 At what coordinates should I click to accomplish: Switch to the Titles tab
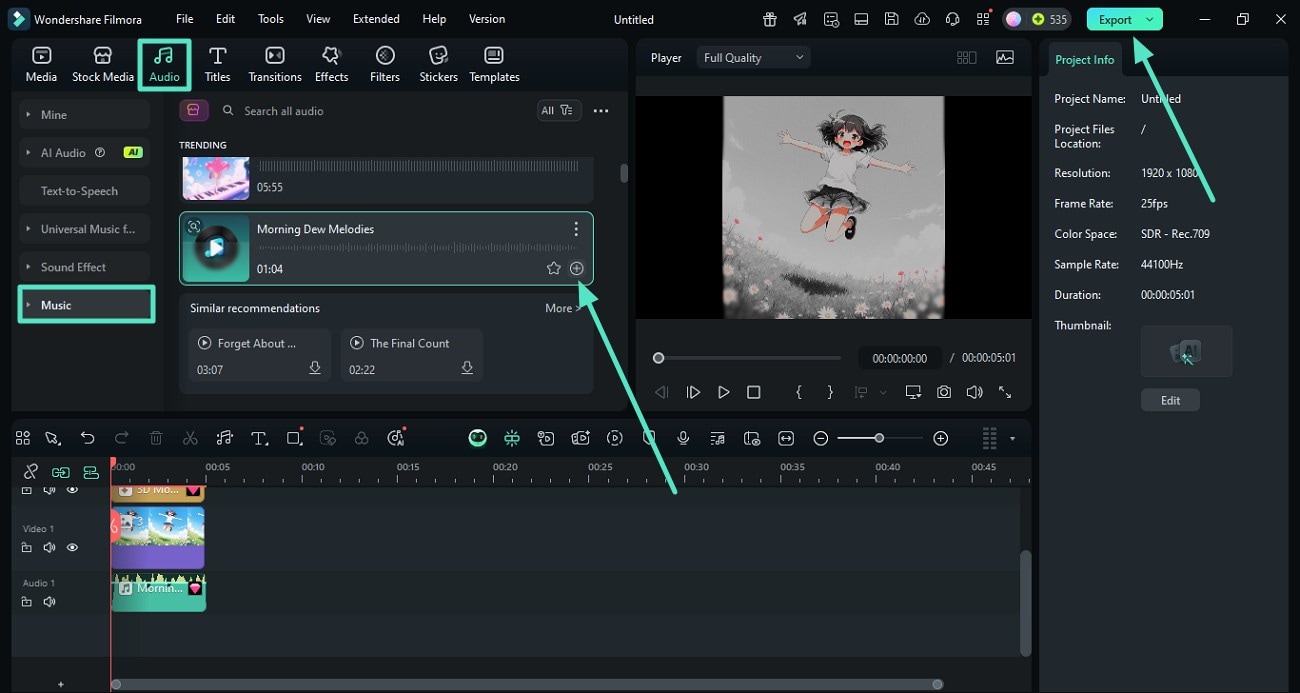point(217,64)
